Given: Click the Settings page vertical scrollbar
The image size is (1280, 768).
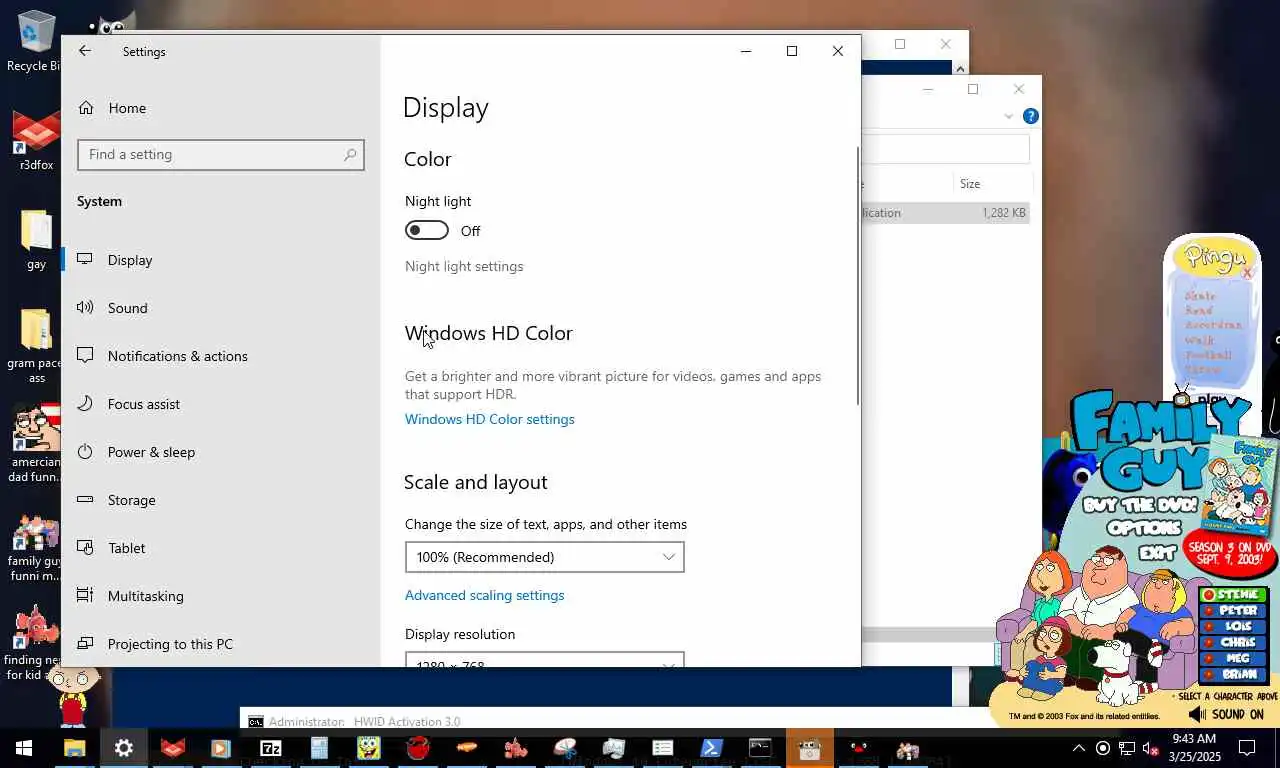Looking at the screenshot, I should click(857, 276).
